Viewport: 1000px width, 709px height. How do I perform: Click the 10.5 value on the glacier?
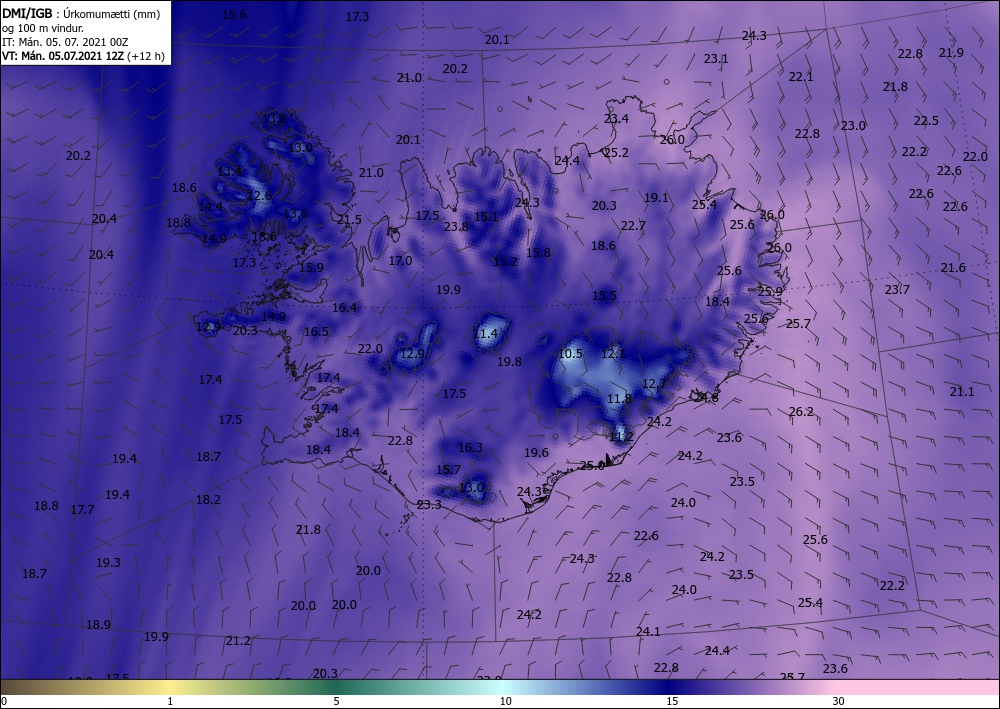click(x=570, y=353)
